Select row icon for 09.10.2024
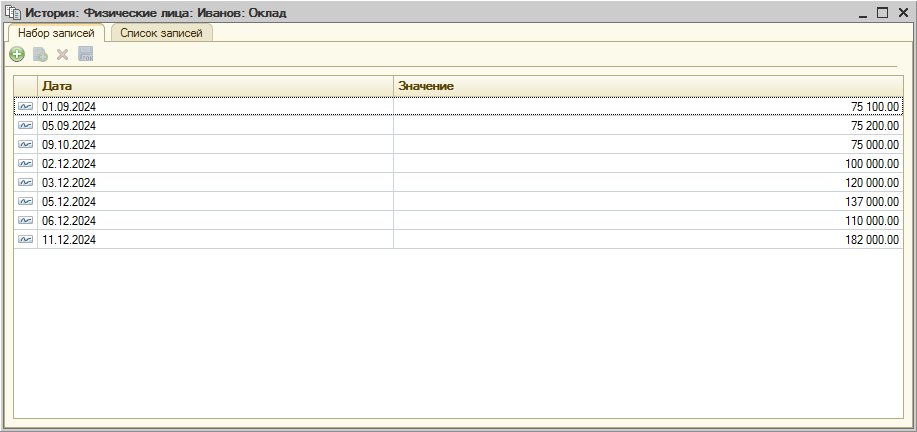Viewport: 917px width, 432px height. point(25,144)
